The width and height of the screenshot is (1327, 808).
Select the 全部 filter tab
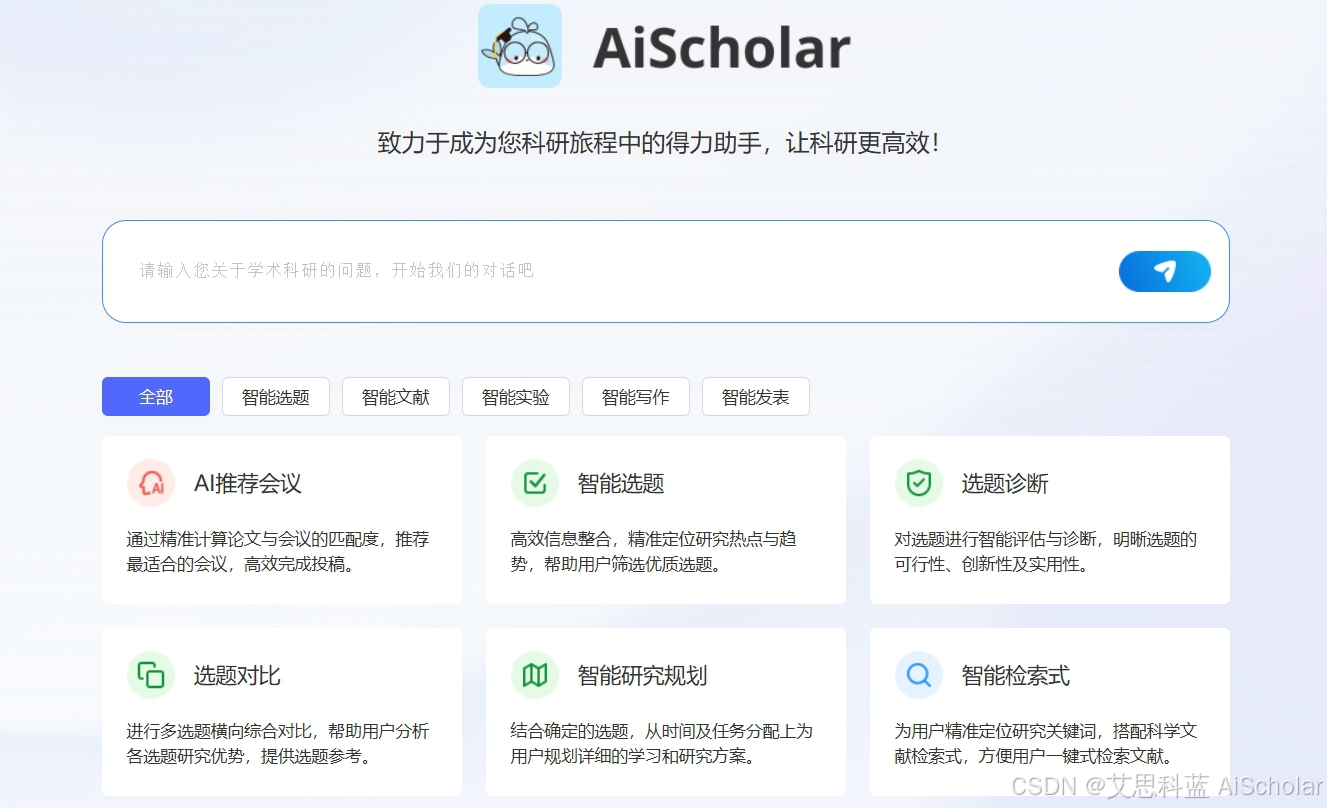click(156, 397)
